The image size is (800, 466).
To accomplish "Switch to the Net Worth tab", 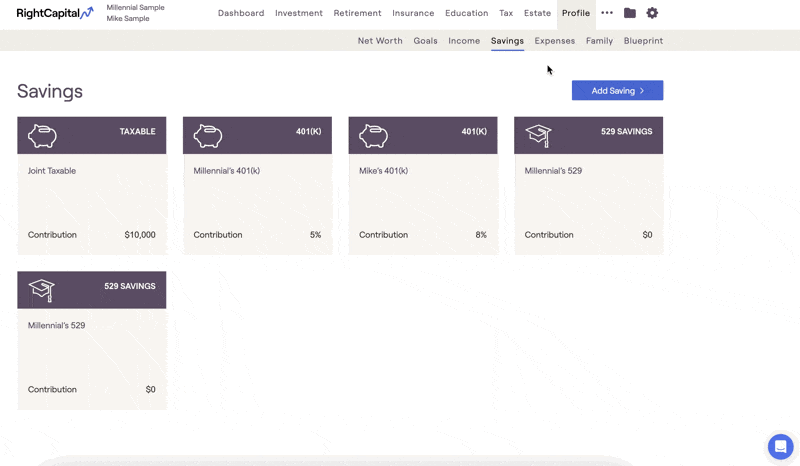I will pos(380,41).
